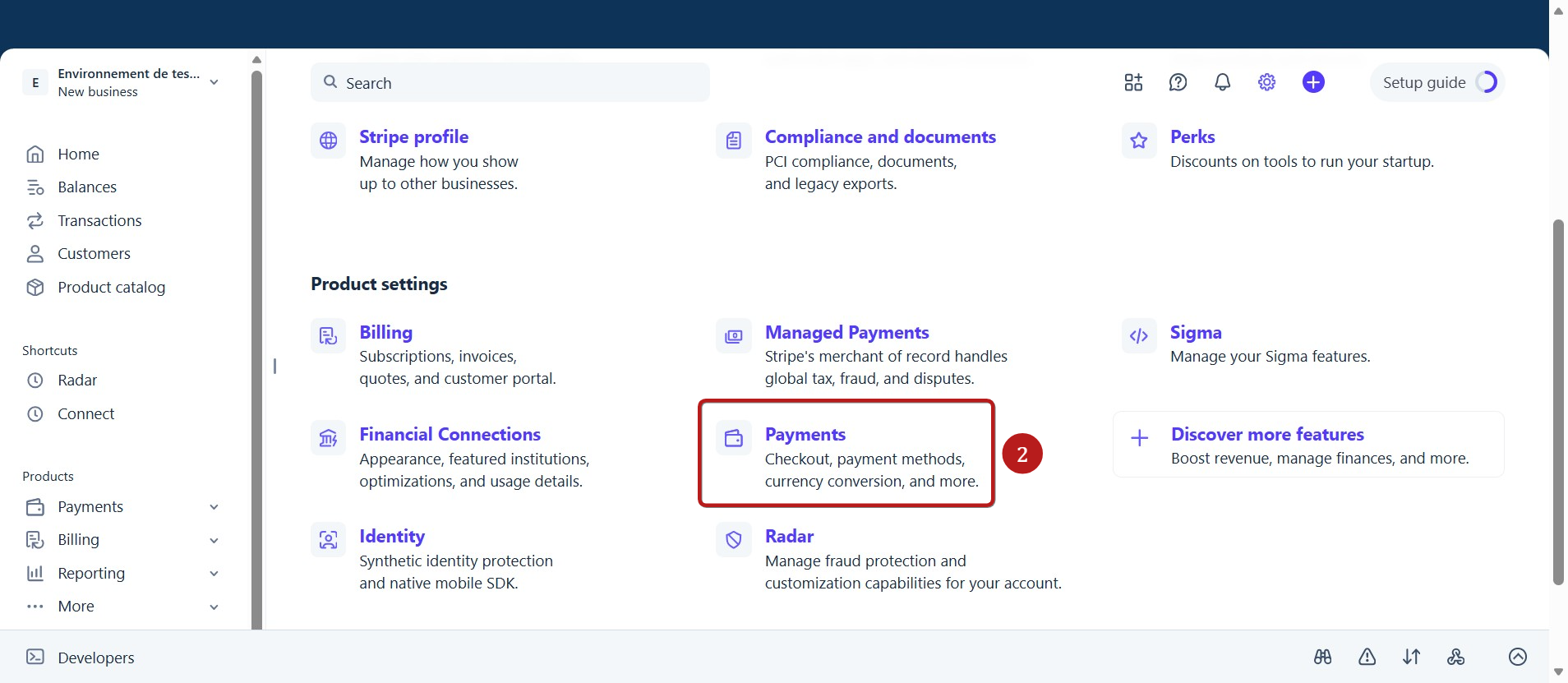Image resolution: width=1568 pixels, height=683 pixels.
Task: Click the Customers person icon in sidebar
Action: pyautogui.click(x=35, y=254)
